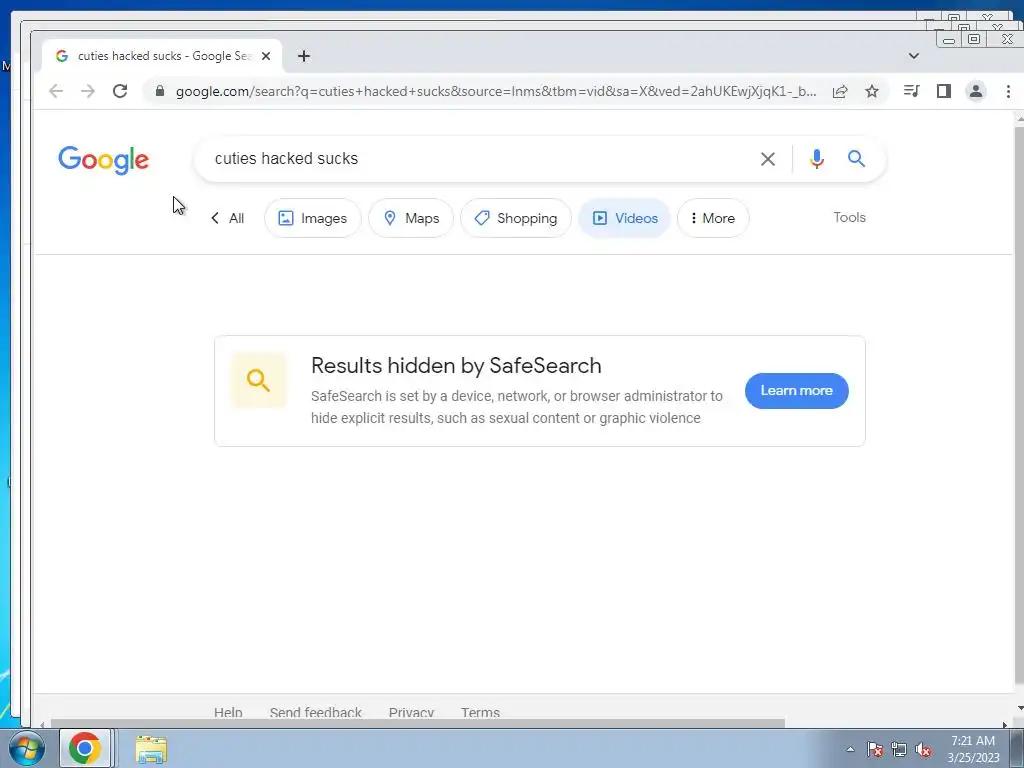Open the Chrome three-dot menu
This screenshot has width=1024, height=768.
click(1008, 91)
